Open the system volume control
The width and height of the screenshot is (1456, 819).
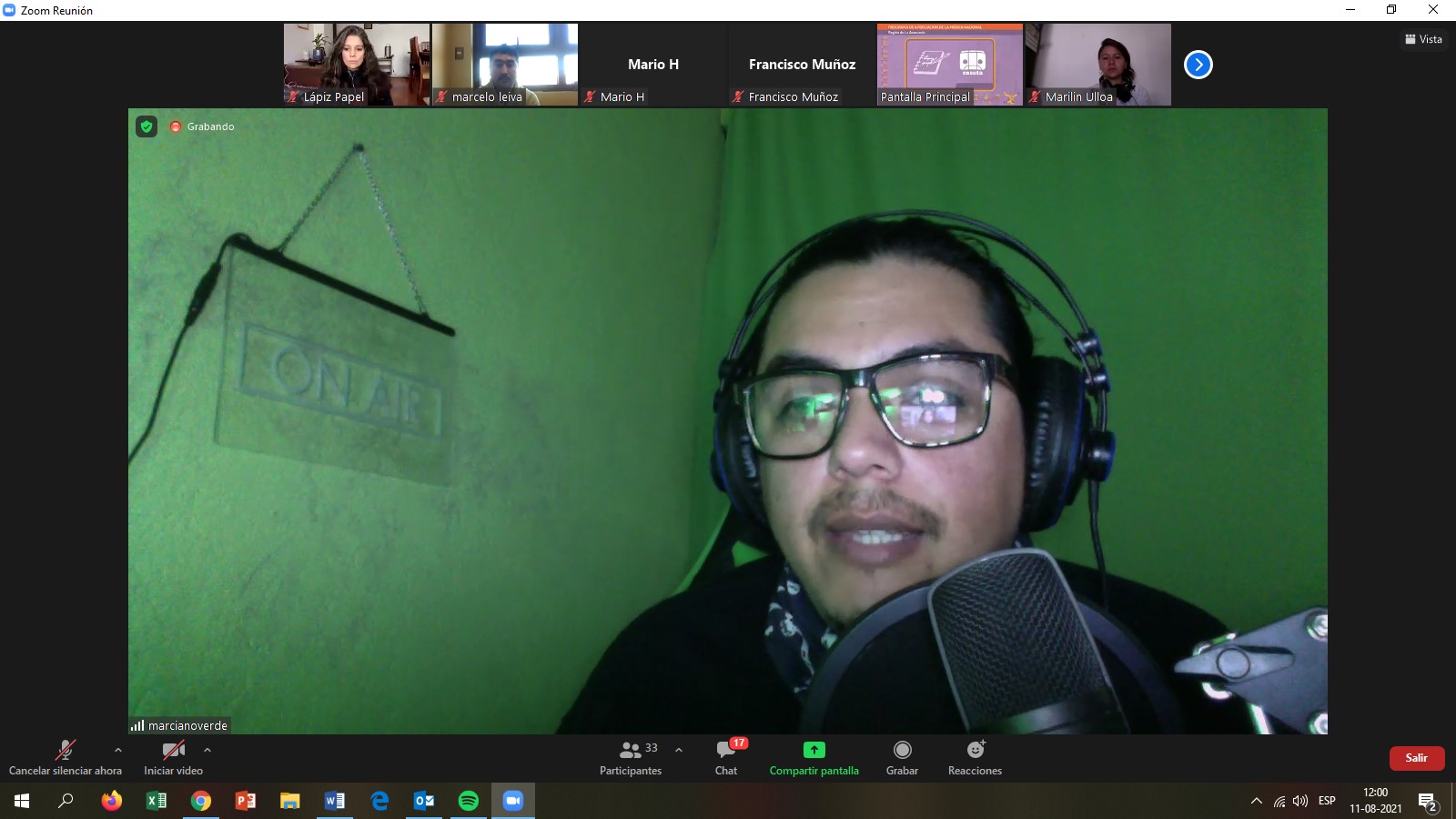coord(1300,801)
